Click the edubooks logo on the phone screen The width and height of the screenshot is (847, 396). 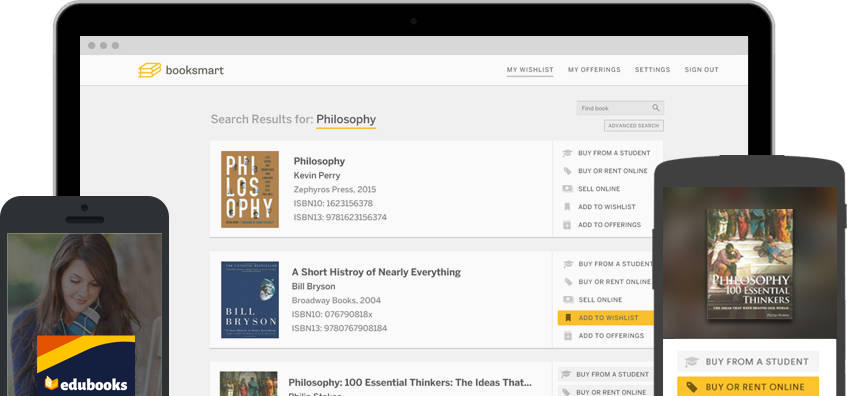point(86,384)
